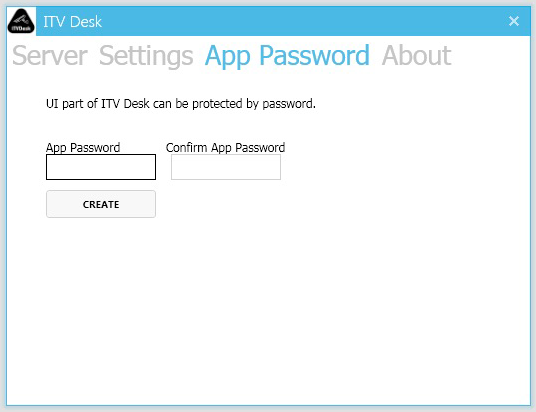Switch to the Server tab
The image size is (536, 412).
point(50,55)
